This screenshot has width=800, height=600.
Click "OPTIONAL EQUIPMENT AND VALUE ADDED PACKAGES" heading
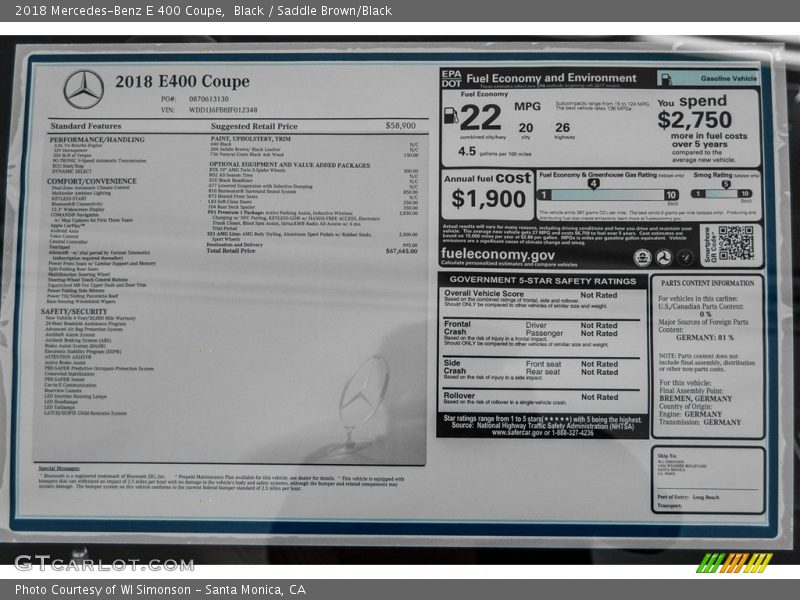point(290,165)
